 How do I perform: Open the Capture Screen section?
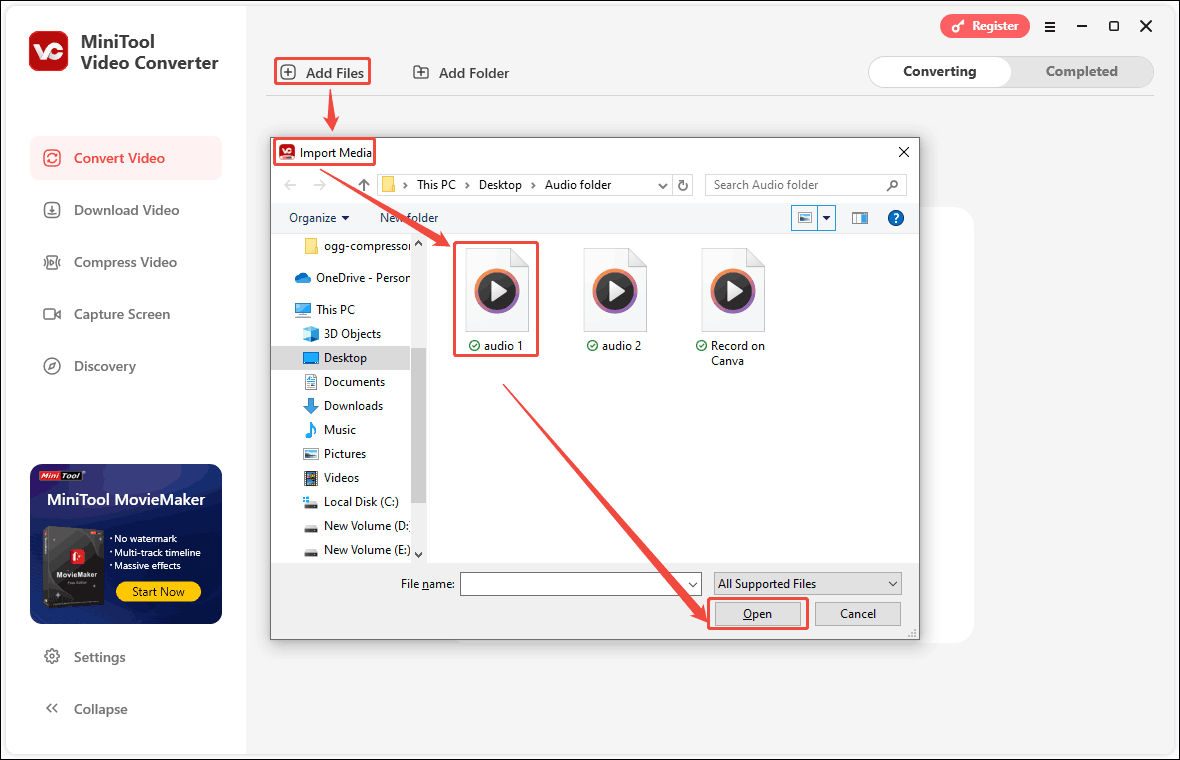[126, 314]
